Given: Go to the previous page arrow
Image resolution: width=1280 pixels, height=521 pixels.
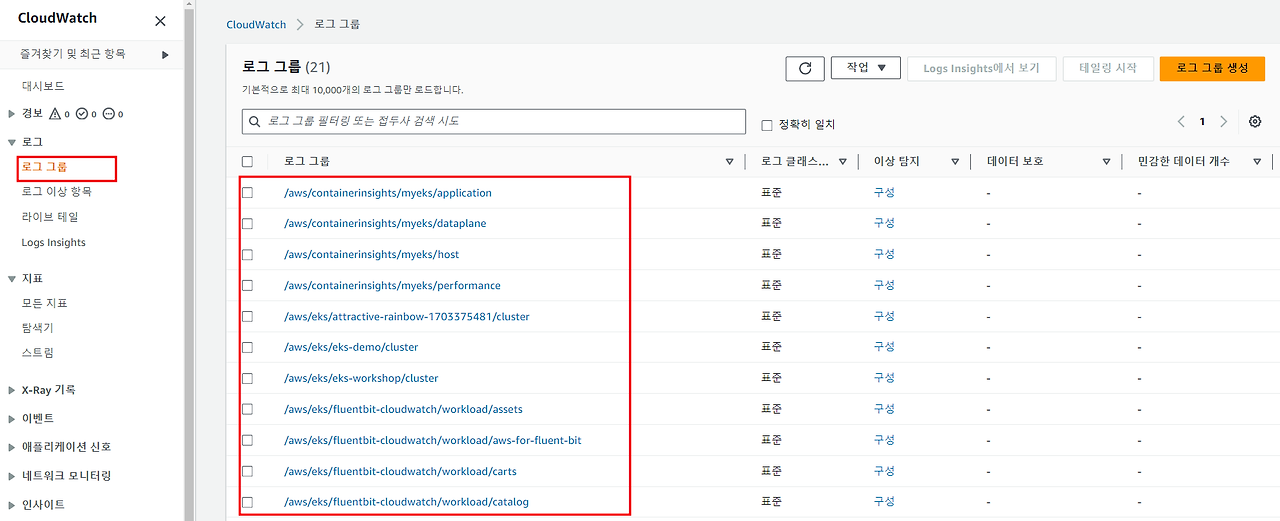Looking at the screenshot, I should point(1181,122).
